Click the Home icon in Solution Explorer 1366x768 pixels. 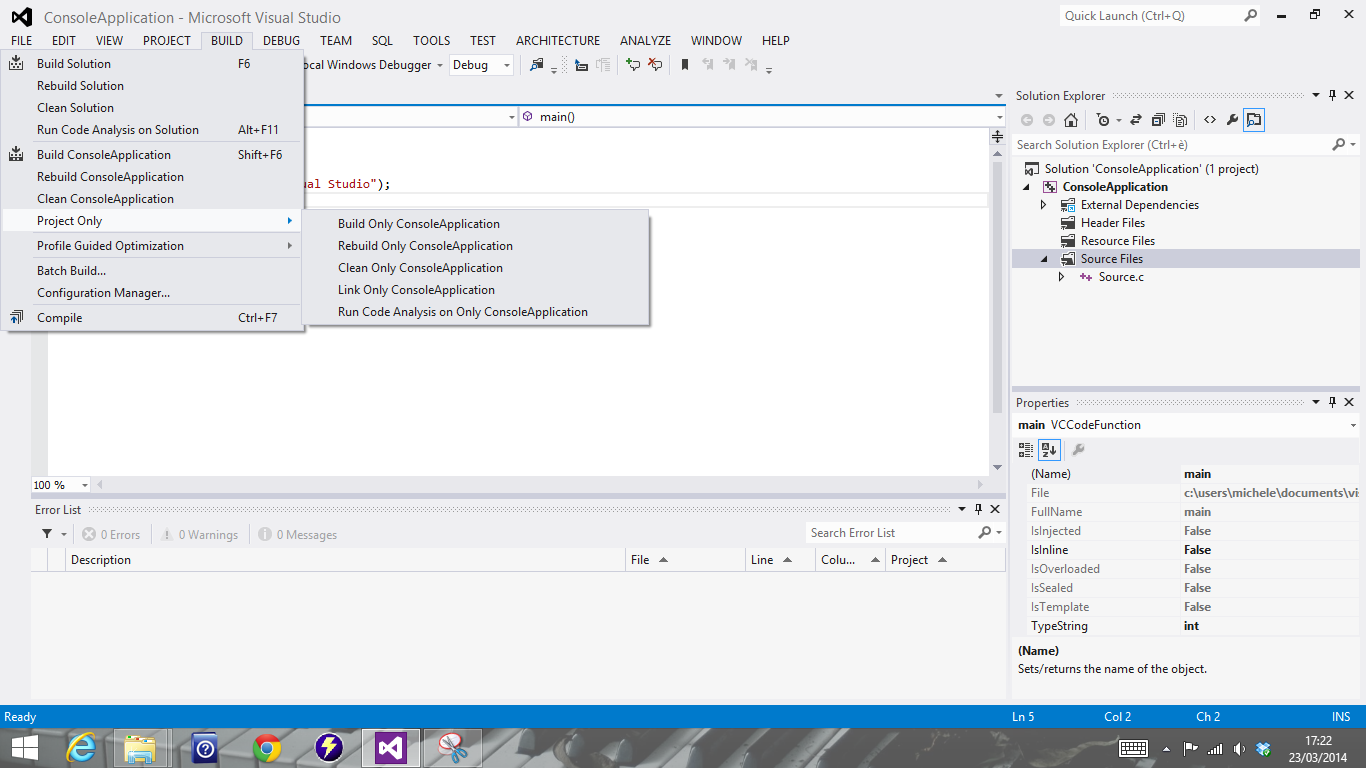point(1071,120)
